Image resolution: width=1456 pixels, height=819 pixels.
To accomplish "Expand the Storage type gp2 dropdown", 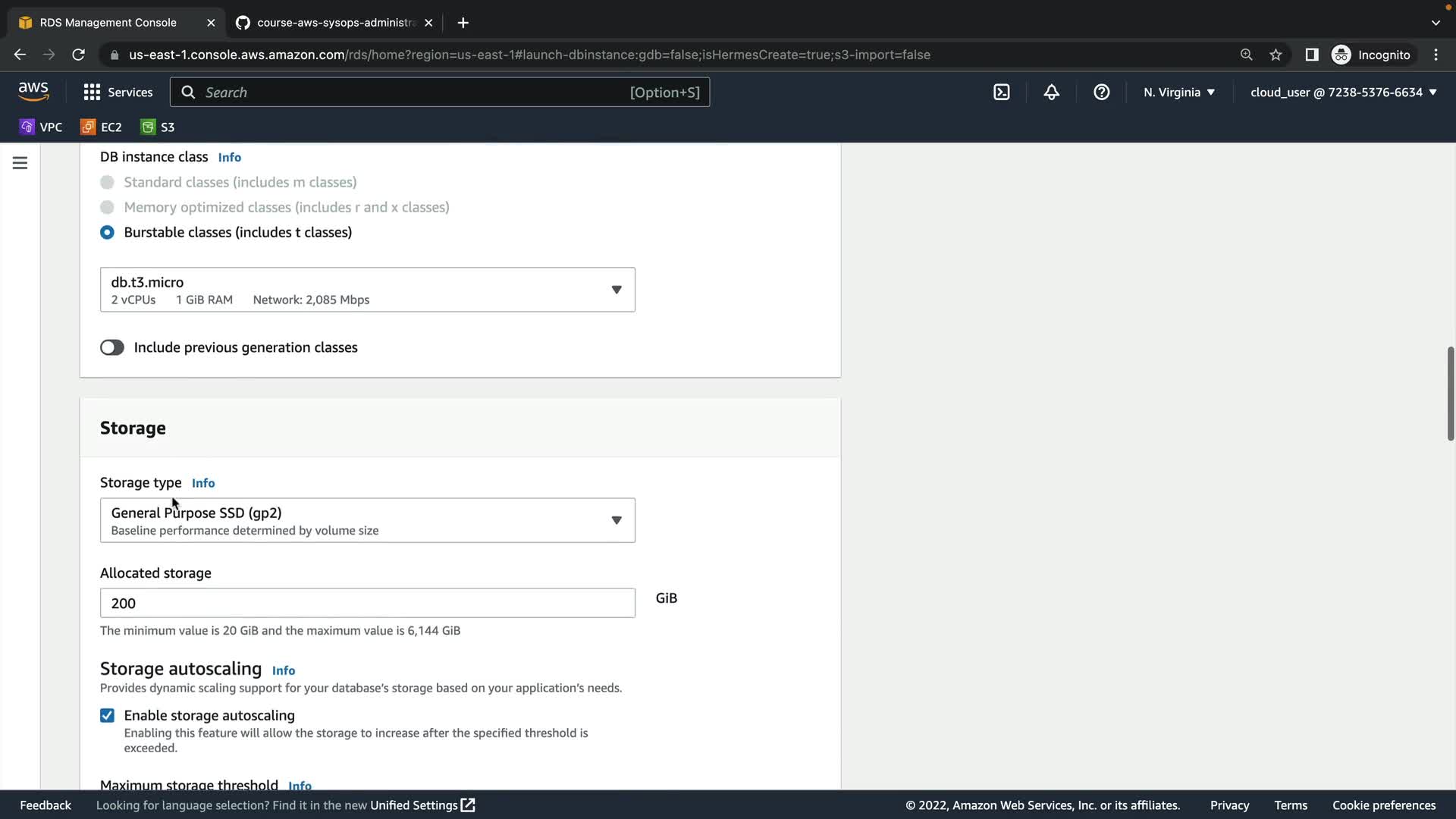I will [367, 520].
